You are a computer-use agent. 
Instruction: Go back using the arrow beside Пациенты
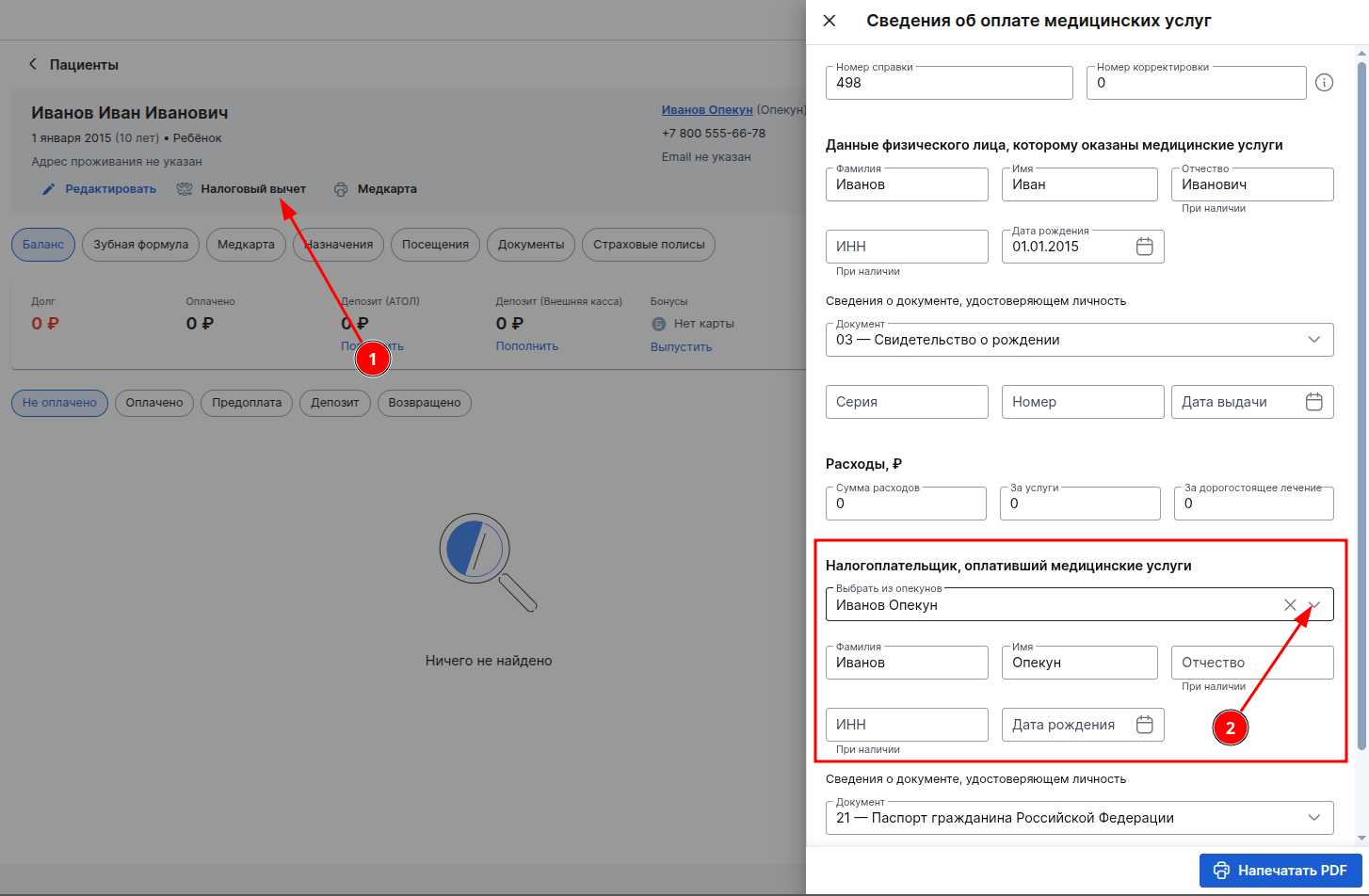[x=33, y=64]
